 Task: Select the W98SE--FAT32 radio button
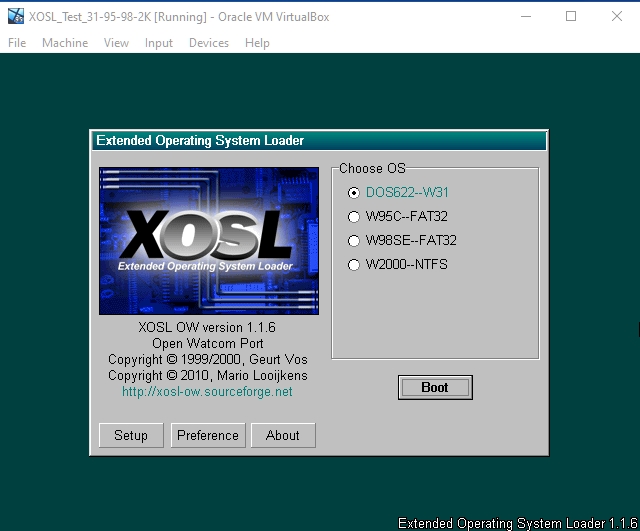click(x=353, y=240)
